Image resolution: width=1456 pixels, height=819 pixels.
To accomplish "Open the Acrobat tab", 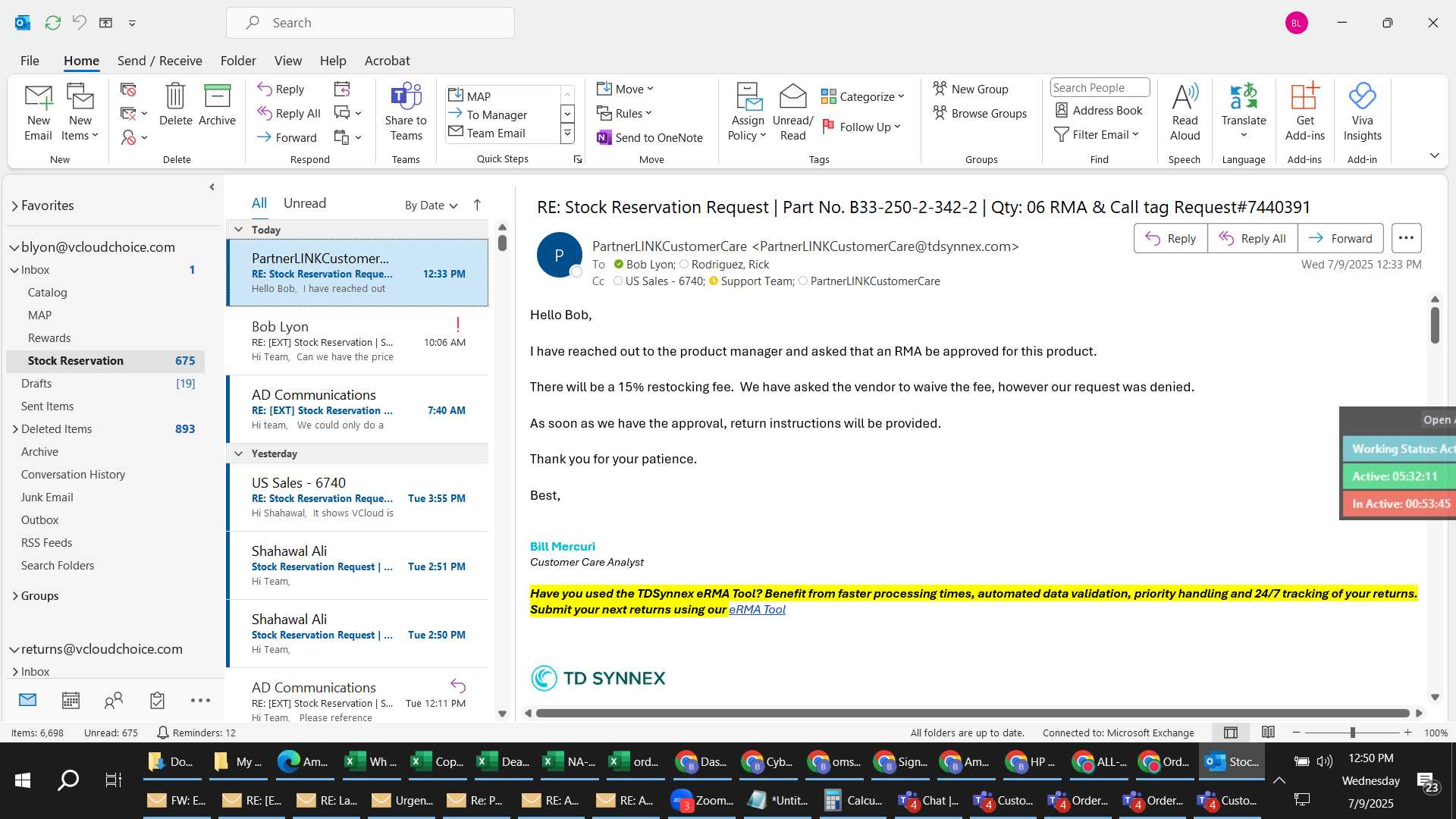I will tap(387, 61).
